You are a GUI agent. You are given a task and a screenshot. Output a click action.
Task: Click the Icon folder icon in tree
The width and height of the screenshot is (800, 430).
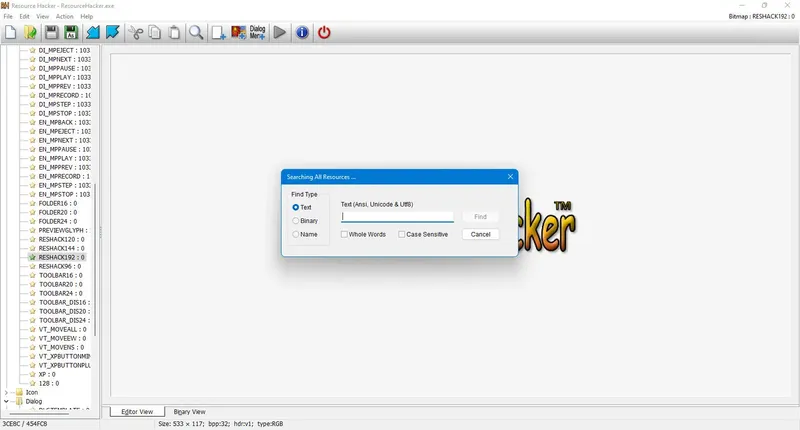(x=19, y=392)
